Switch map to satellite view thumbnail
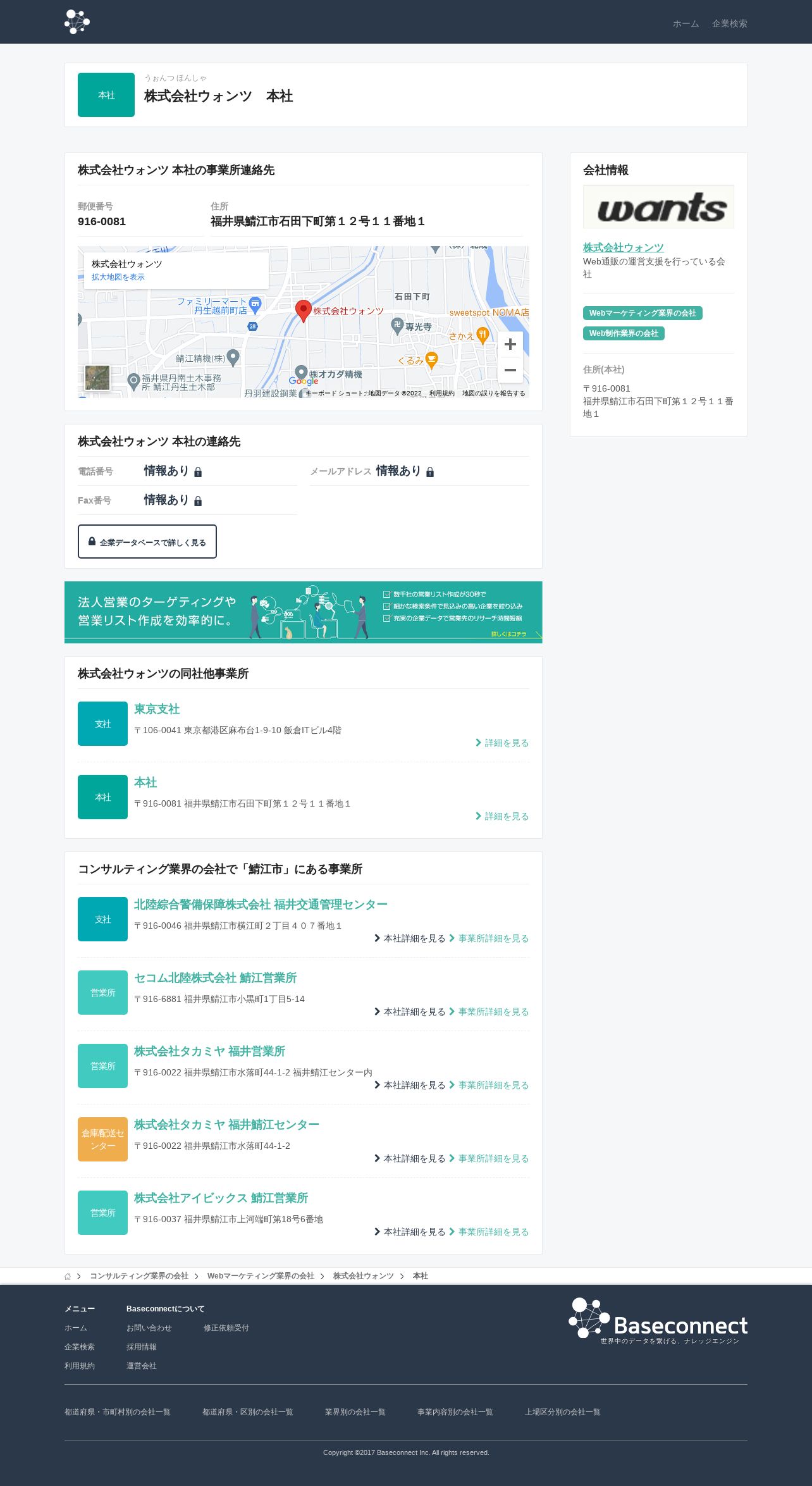 [x=97, y=378]
